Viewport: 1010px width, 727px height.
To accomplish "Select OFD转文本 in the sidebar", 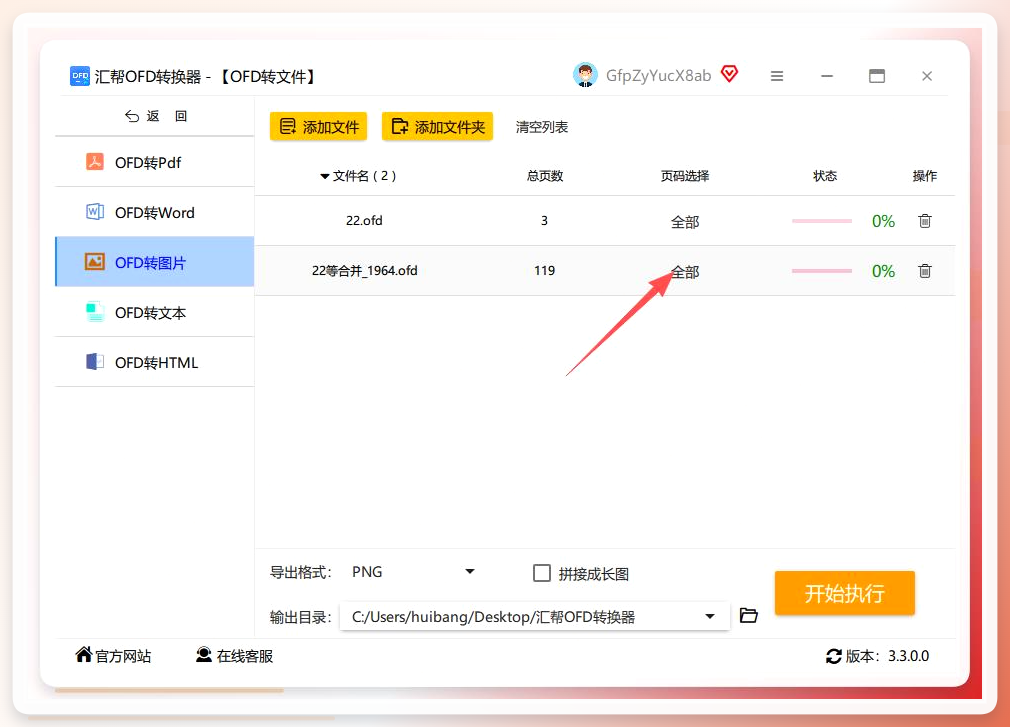I will (155, 312).
